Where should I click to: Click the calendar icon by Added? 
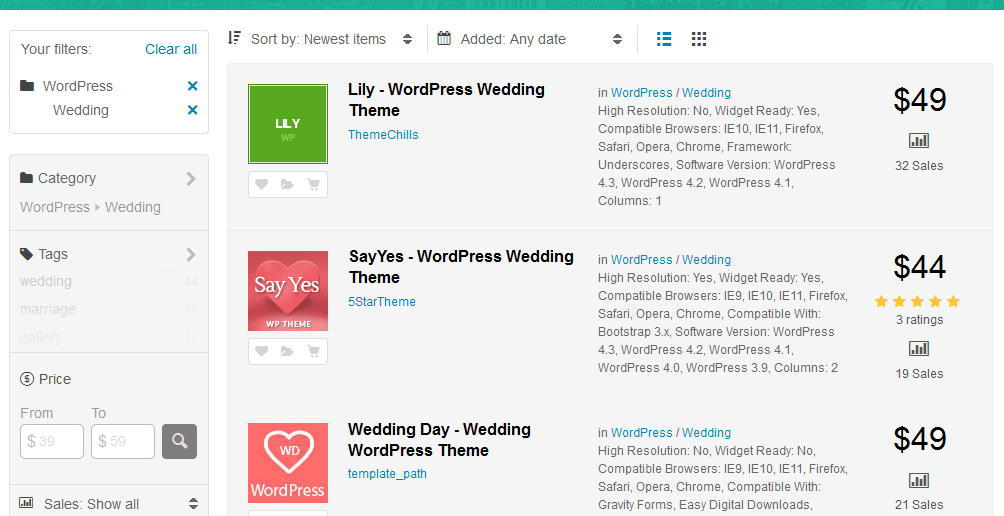[x=444, y=38]
